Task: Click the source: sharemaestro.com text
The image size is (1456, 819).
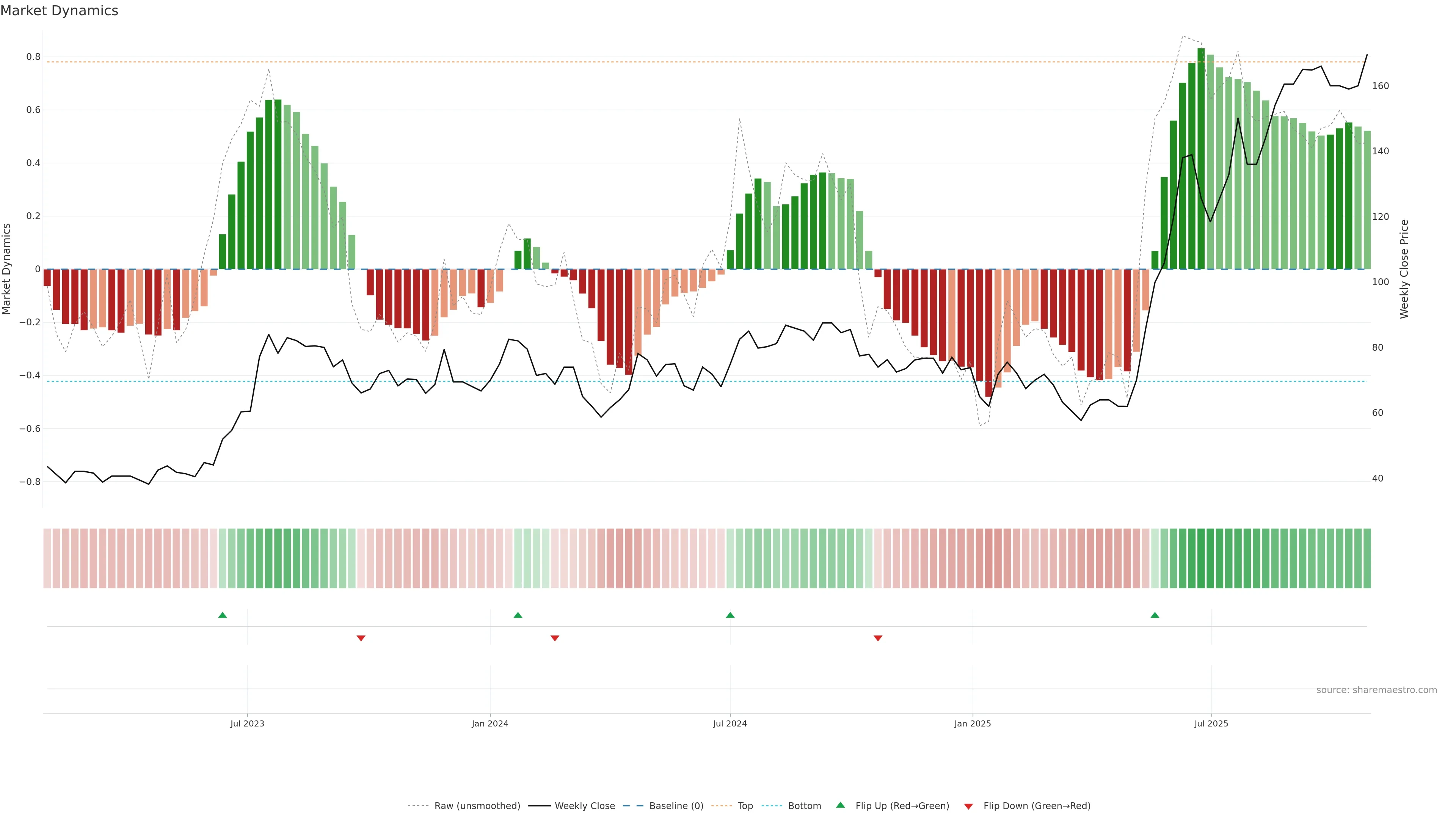Action: (1376, 690)
